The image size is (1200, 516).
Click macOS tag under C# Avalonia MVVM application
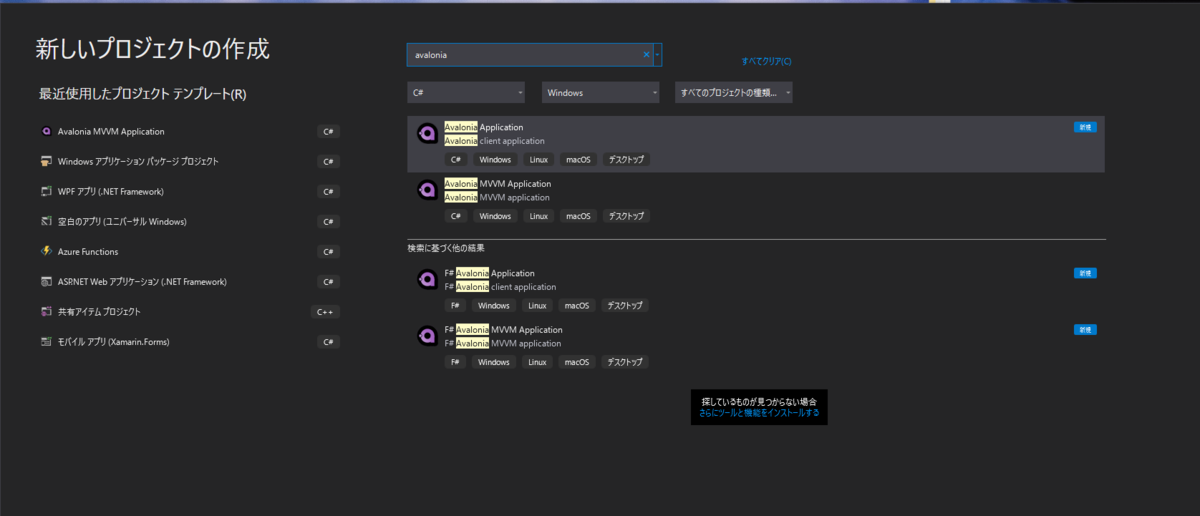point(578,216)
